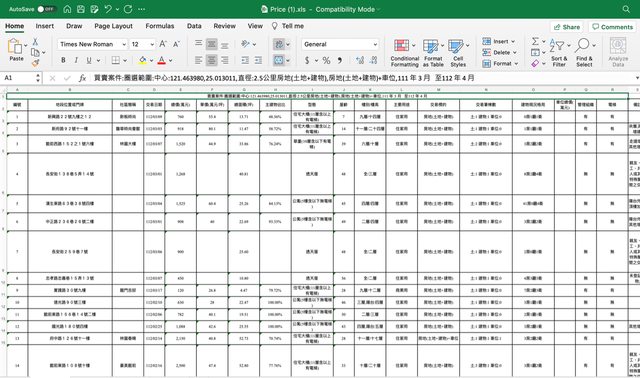Click the red font color swatch
The height and width of the screenshot is (378, 640).
click(x=162, y=60)
